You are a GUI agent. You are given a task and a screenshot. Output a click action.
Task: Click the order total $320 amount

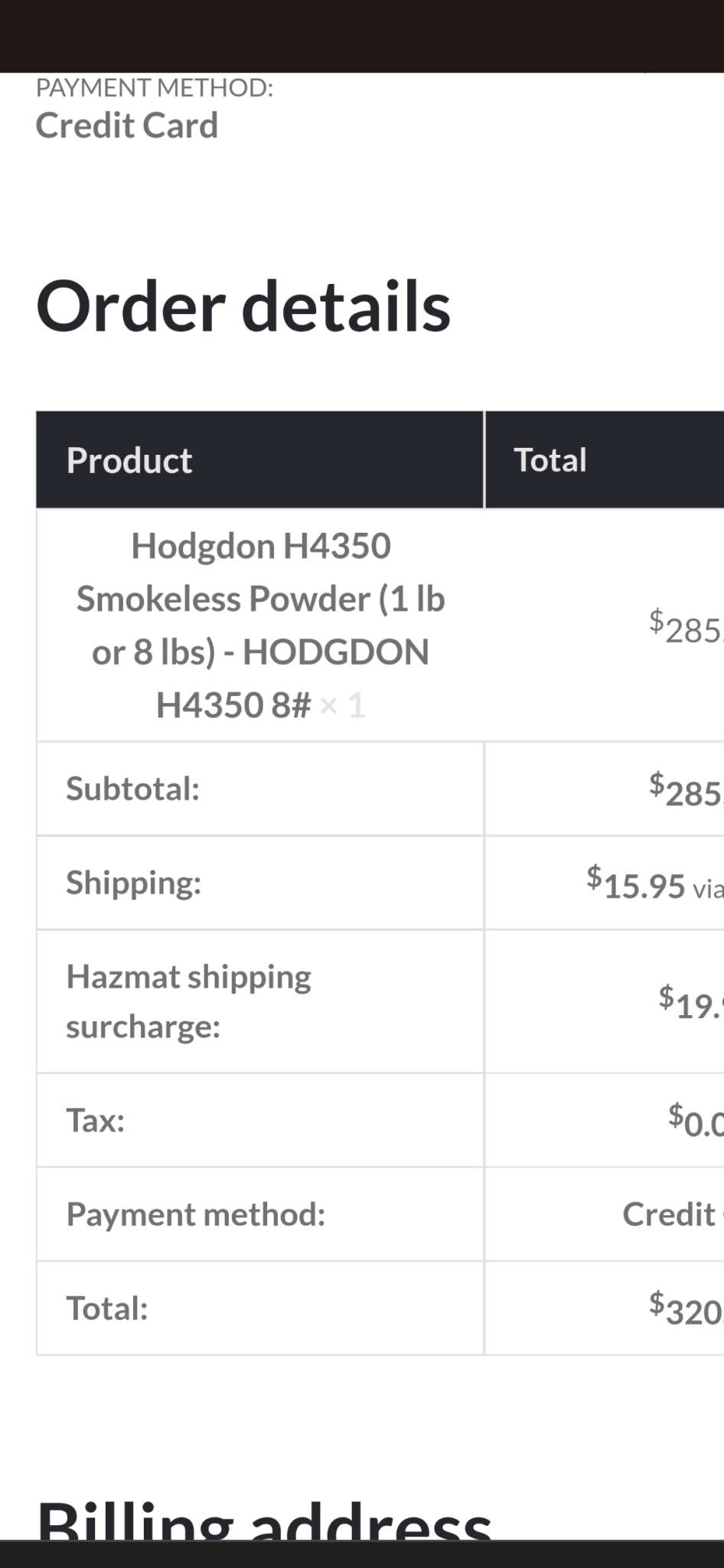coord(686,1308)
